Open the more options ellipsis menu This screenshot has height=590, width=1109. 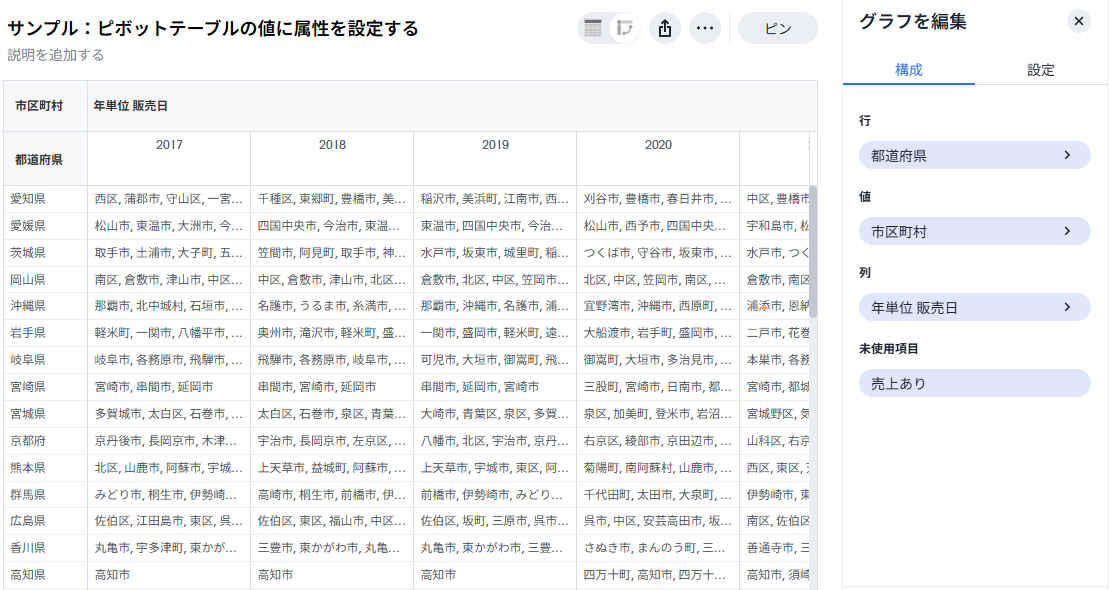point(705,28)
